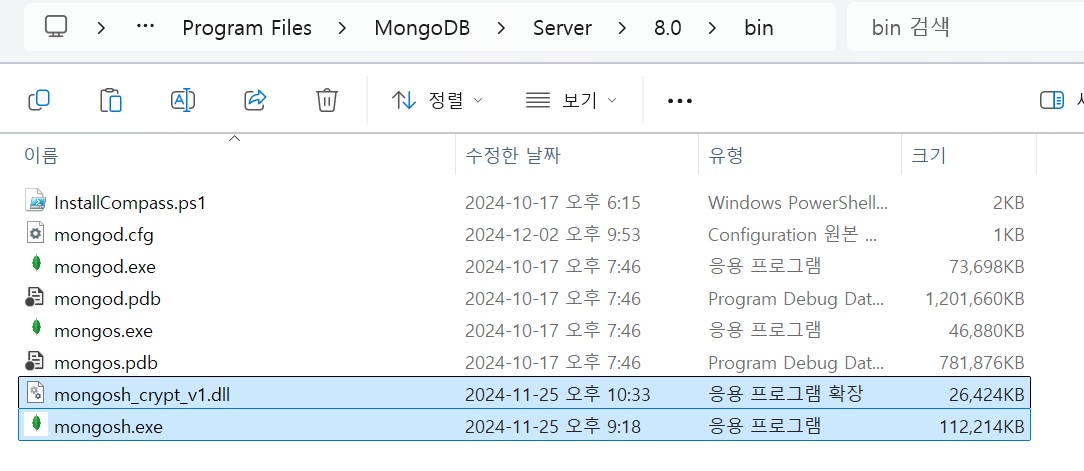Image resolution: width=1084 pixels, height=471 pixels.
Task: Select the mongosh.exe file name
Action: [109, 427]
